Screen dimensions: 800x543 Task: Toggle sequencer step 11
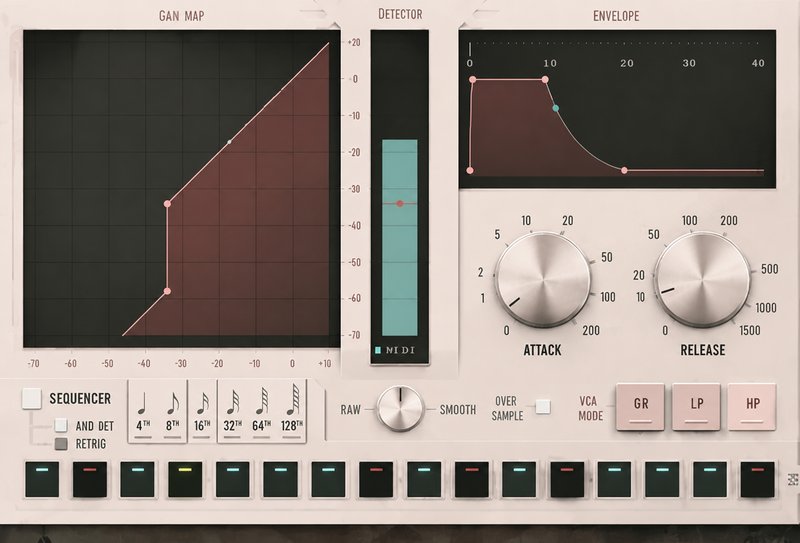pyautogui.click(x=519, y=479)
